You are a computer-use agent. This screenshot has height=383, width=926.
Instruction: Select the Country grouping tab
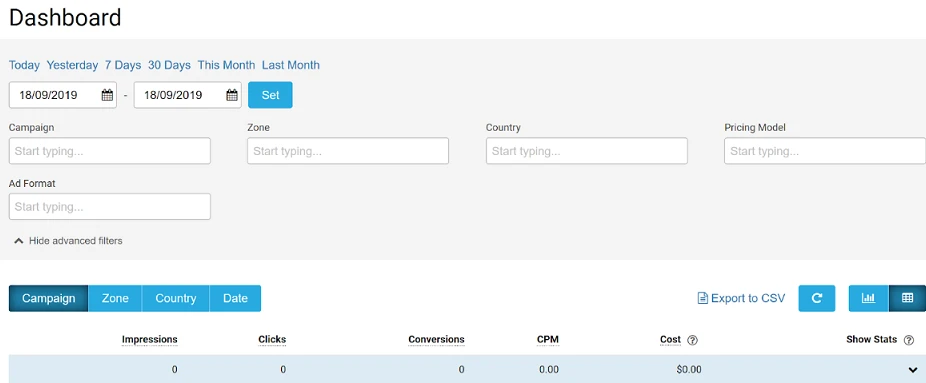click(x=175, y=298)
